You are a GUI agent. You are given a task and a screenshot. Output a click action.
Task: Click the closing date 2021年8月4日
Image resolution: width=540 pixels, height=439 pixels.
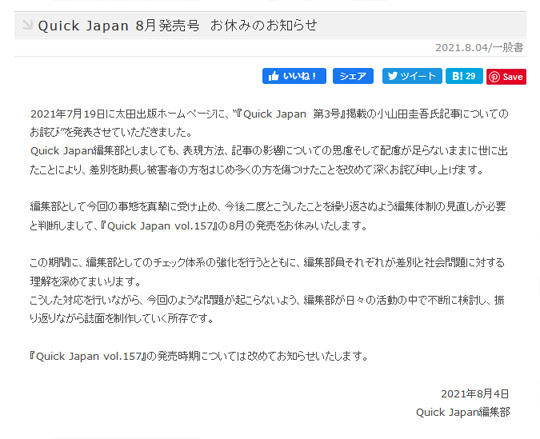pos(475,394)
